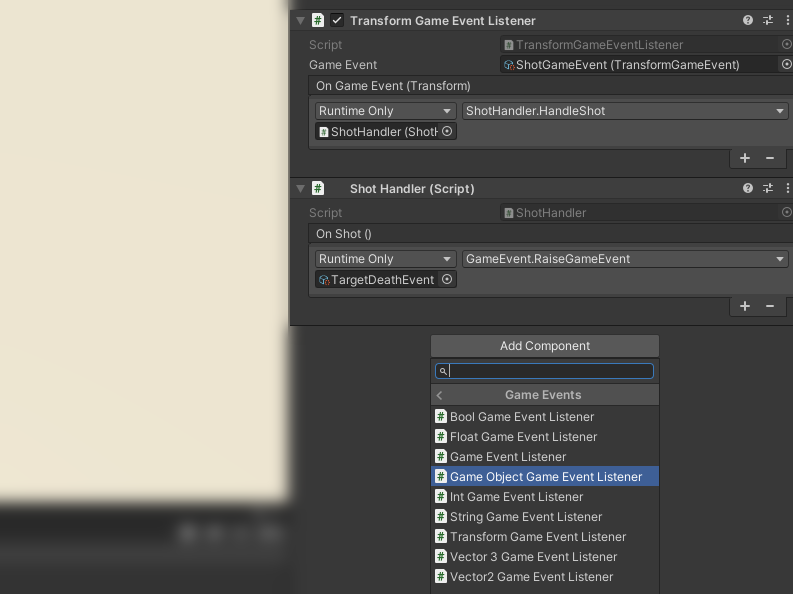Focus the component search field
Viewport: 793px width, 594px height.
point(544,371)
